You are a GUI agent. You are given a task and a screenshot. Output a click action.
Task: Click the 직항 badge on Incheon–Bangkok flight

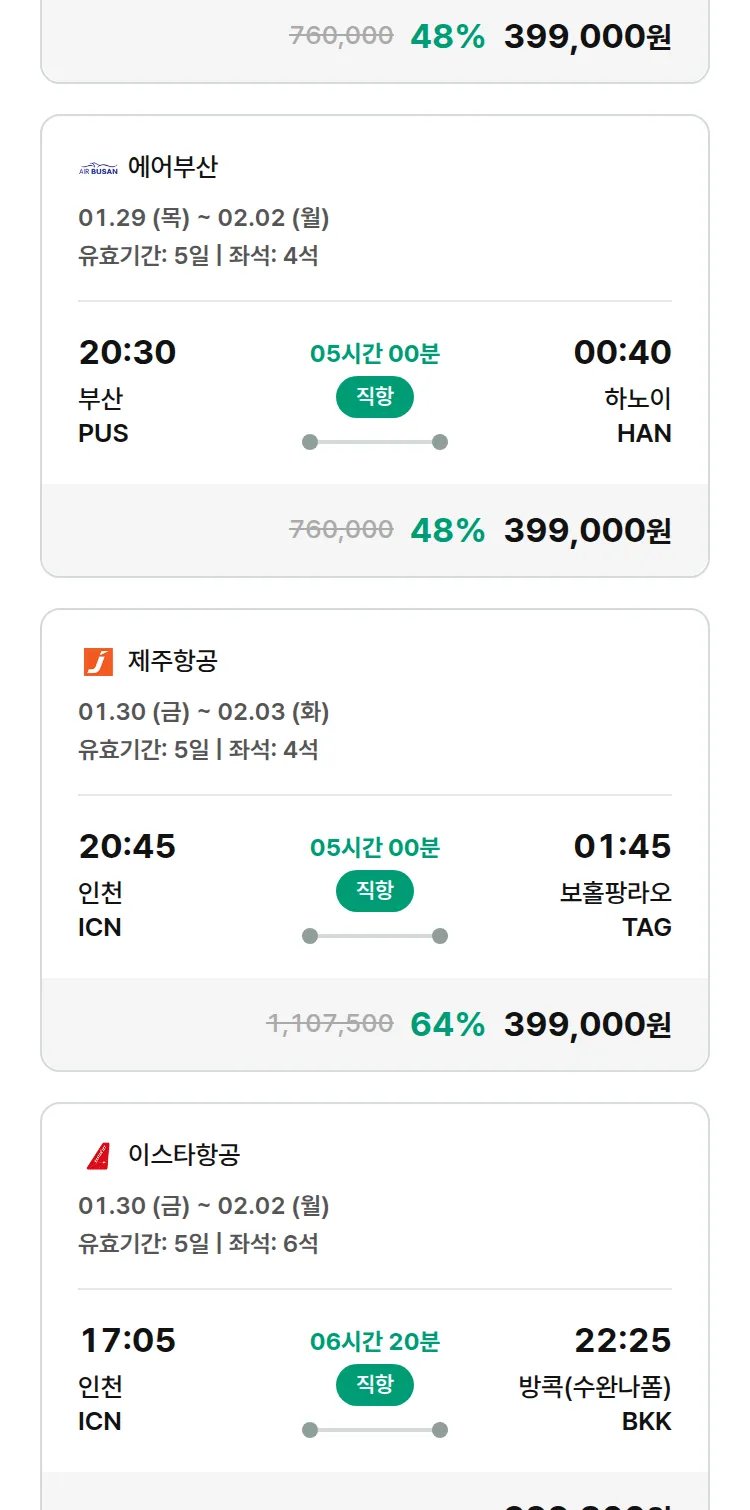[x=374, y=1385]
